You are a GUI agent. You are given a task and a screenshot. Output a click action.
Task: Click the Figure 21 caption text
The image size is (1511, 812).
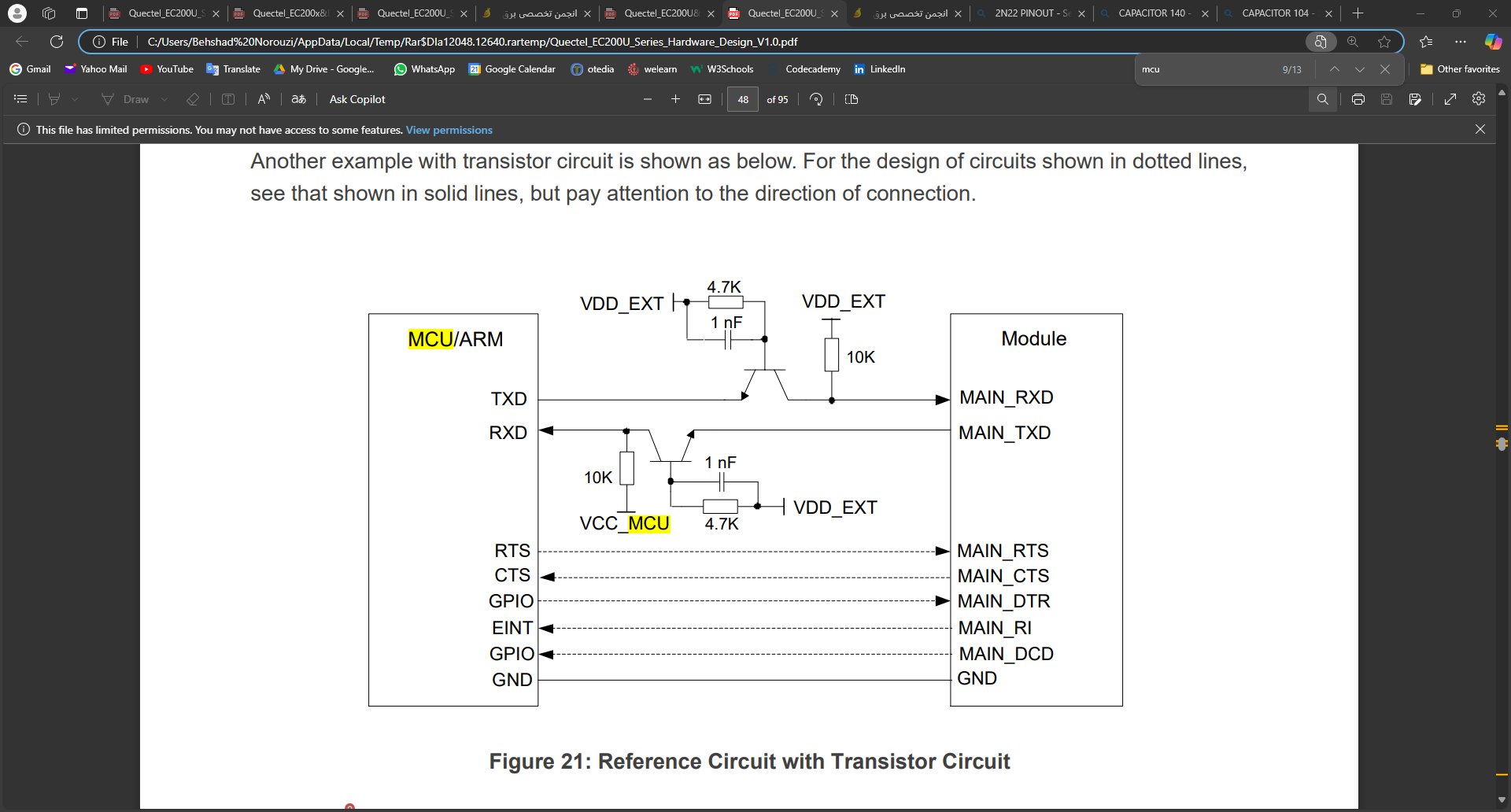[749, 762]
